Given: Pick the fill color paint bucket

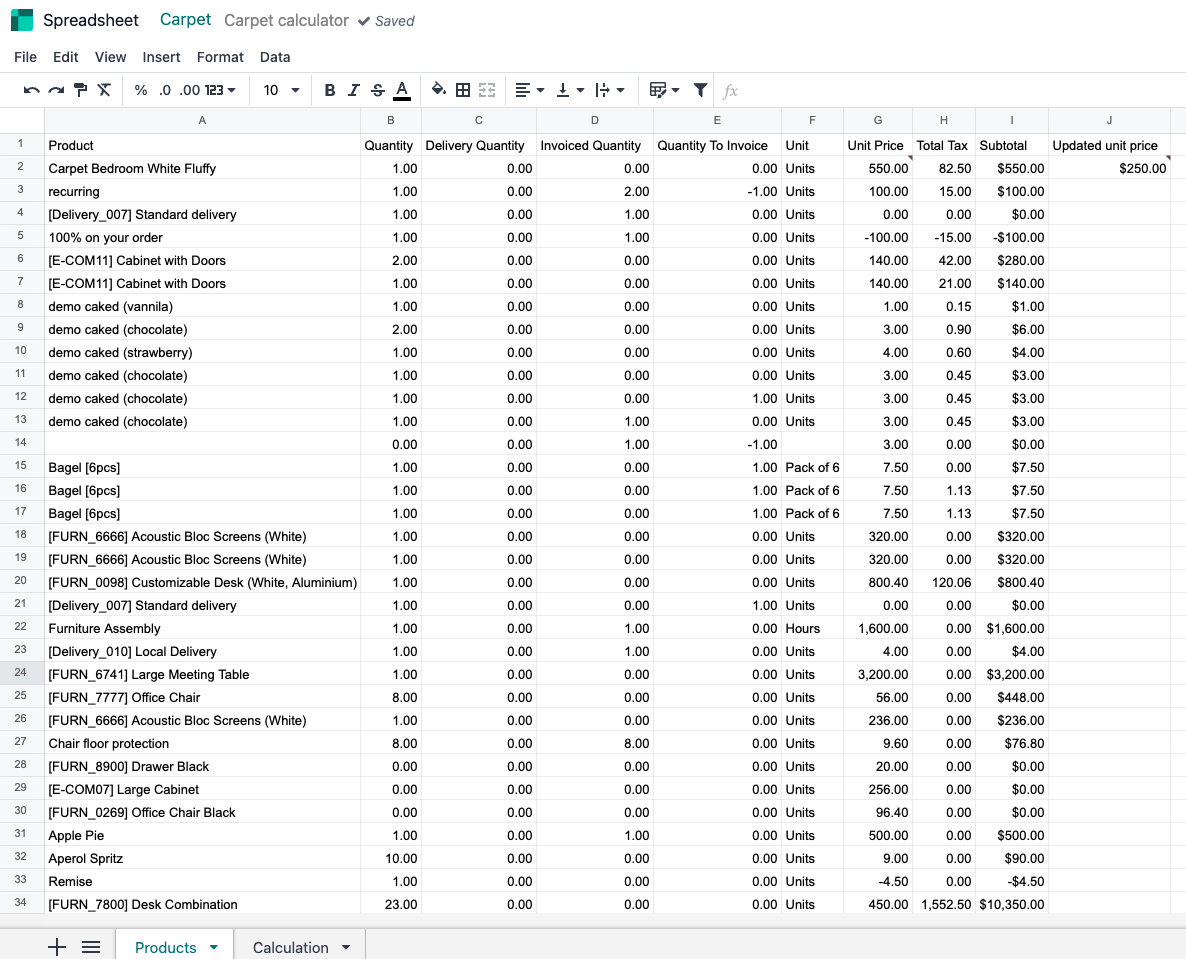Looking at the screenshot, I should pos(438,90).
